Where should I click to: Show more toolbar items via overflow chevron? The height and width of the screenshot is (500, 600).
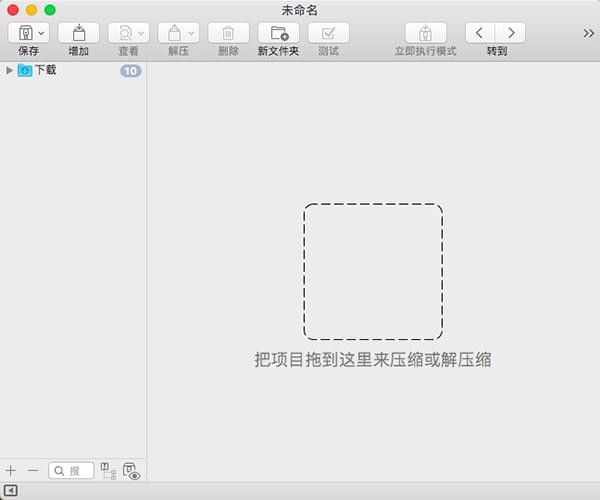click(588, 33)
